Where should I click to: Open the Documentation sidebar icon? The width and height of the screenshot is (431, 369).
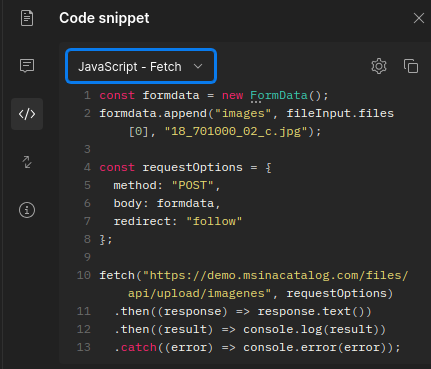(x=27, y=18)
